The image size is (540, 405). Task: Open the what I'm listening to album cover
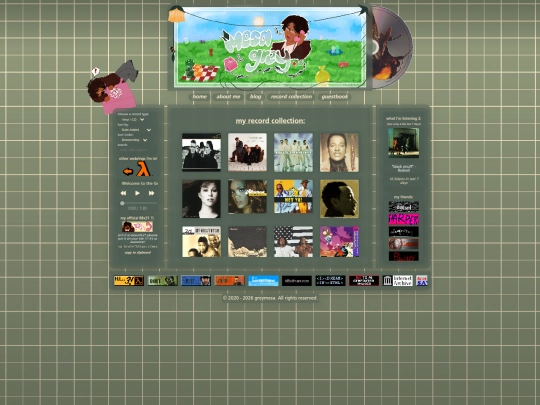point(403,143)
